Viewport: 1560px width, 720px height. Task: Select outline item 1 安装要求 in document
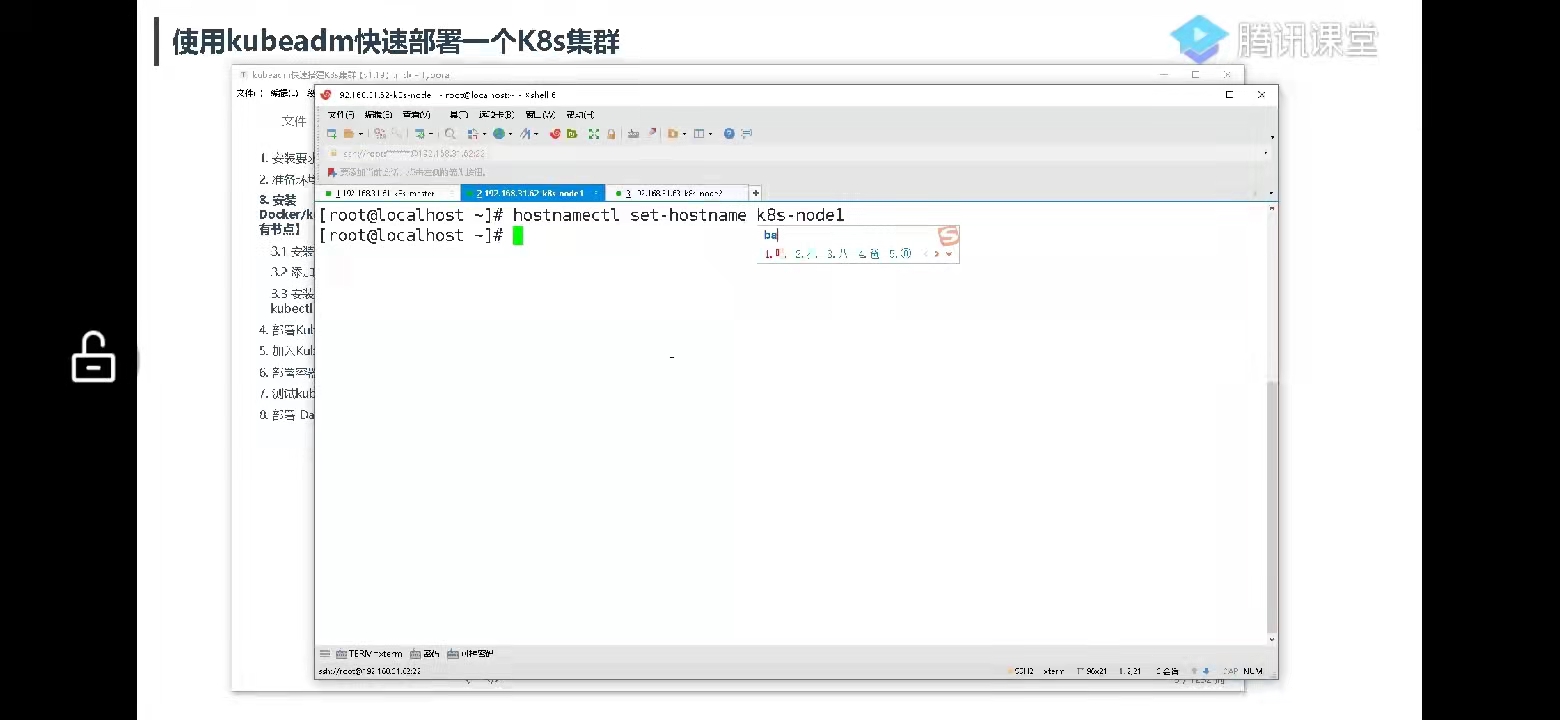coord(287,158)
